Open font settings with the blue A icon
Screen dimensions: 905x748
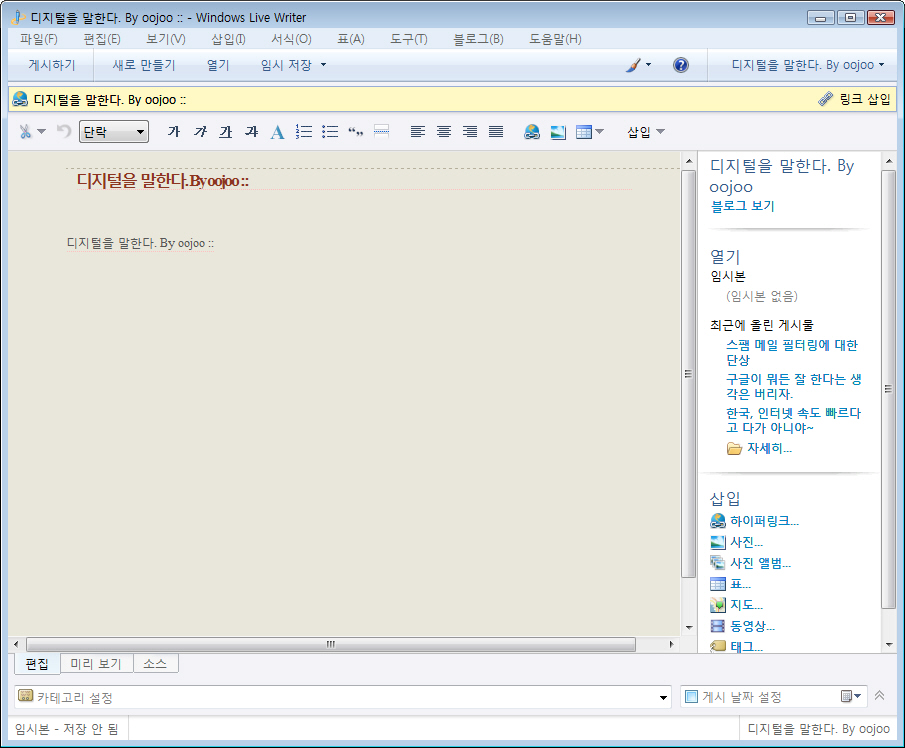[x=278, y=132]
